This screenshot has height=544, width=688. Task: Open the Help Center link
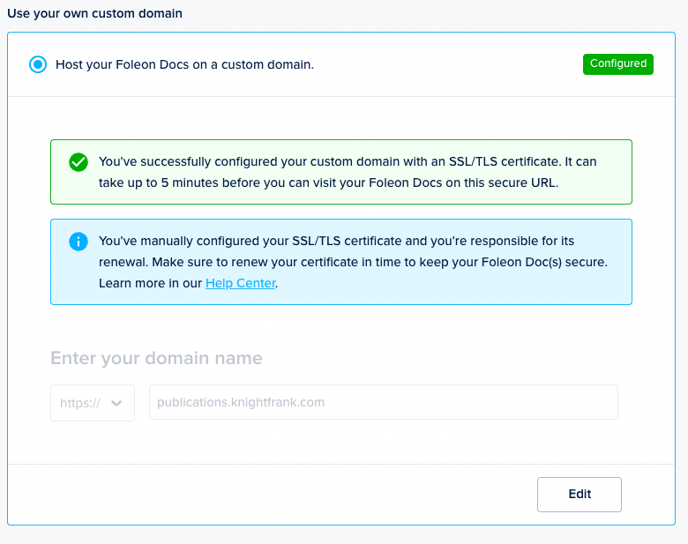(x=240, y=283)
